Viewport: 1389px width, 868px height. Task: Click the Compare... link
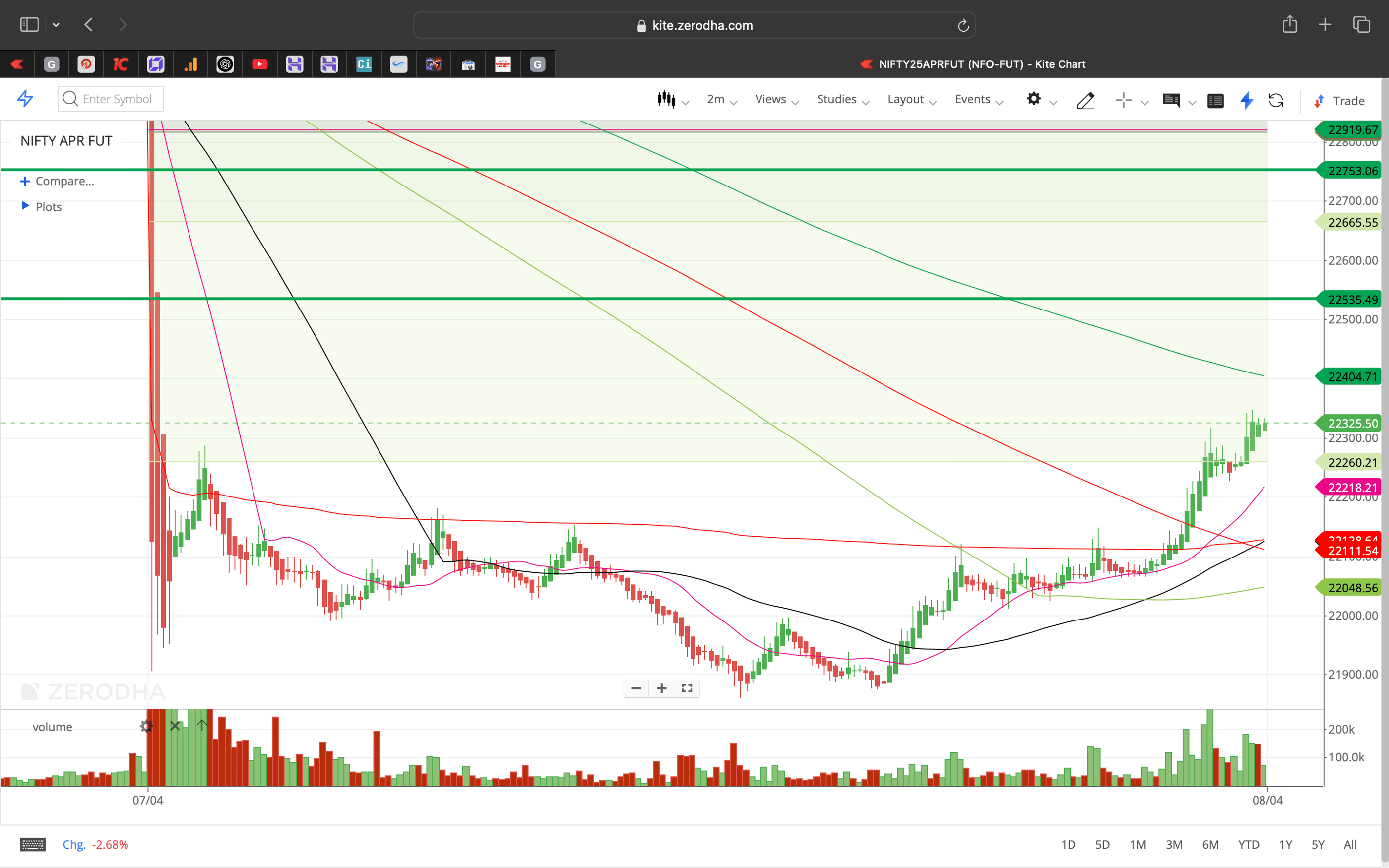click(64, 182)
